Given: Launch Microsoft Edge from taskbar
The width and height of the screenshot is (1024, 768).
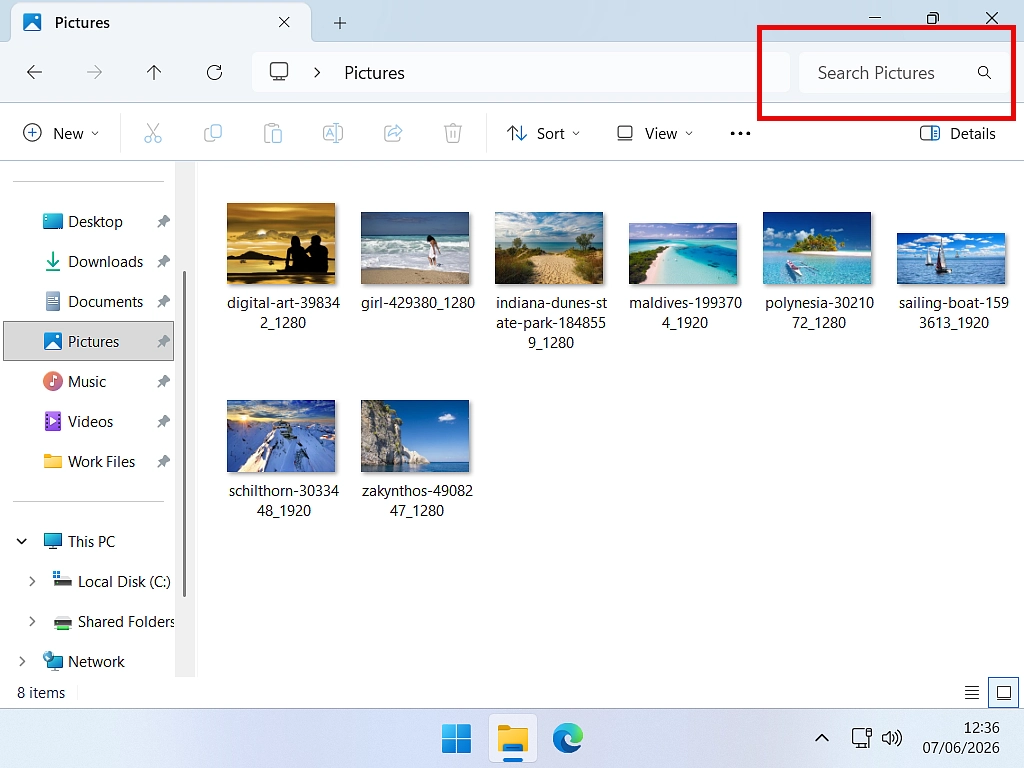Looking at the screenshot, I should point(568,739).
